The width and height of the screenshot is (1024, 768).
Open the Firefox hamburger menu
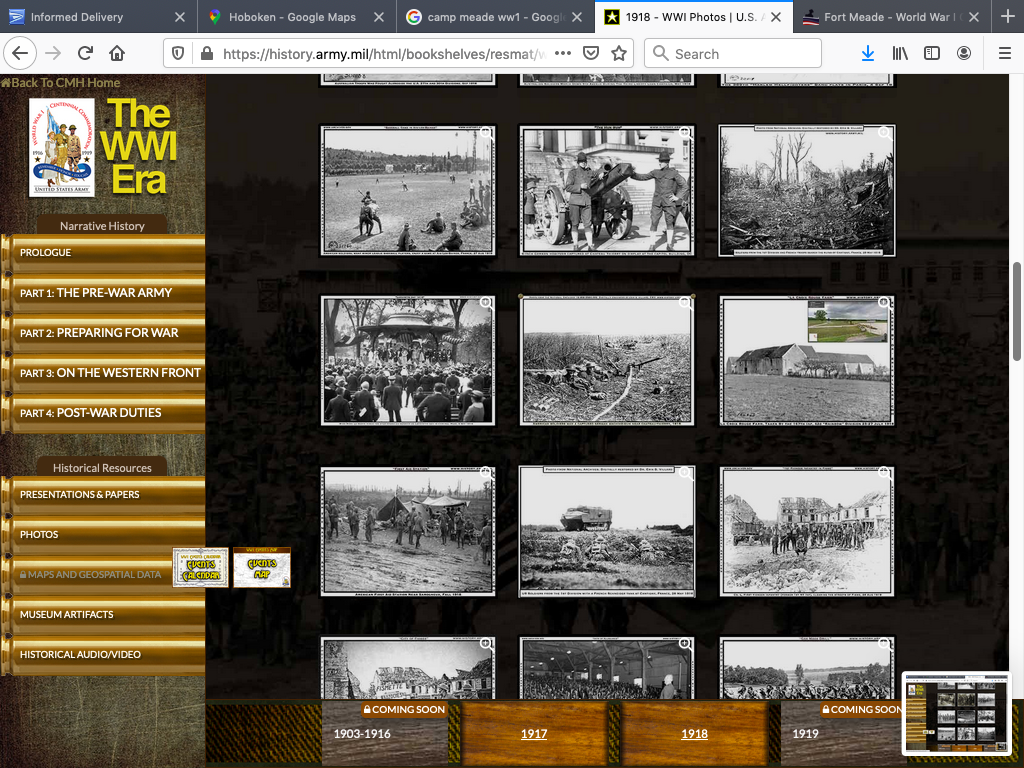tap(1003, 53)
